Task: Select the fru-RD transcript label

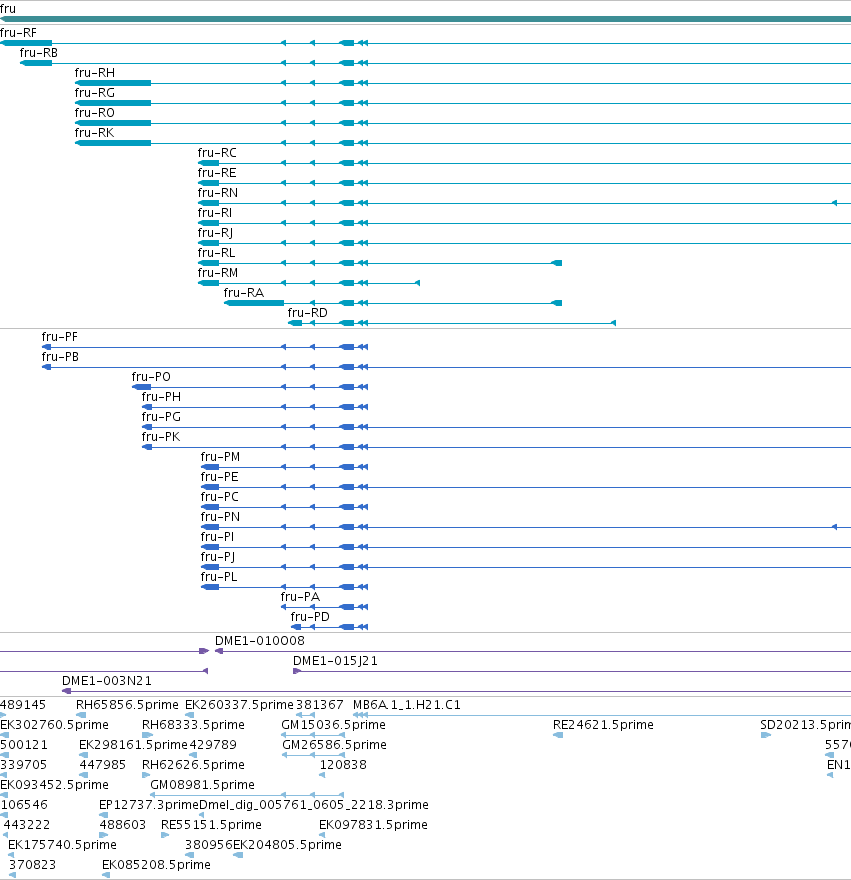Action: pyautogui.click(x=308, y=313)
